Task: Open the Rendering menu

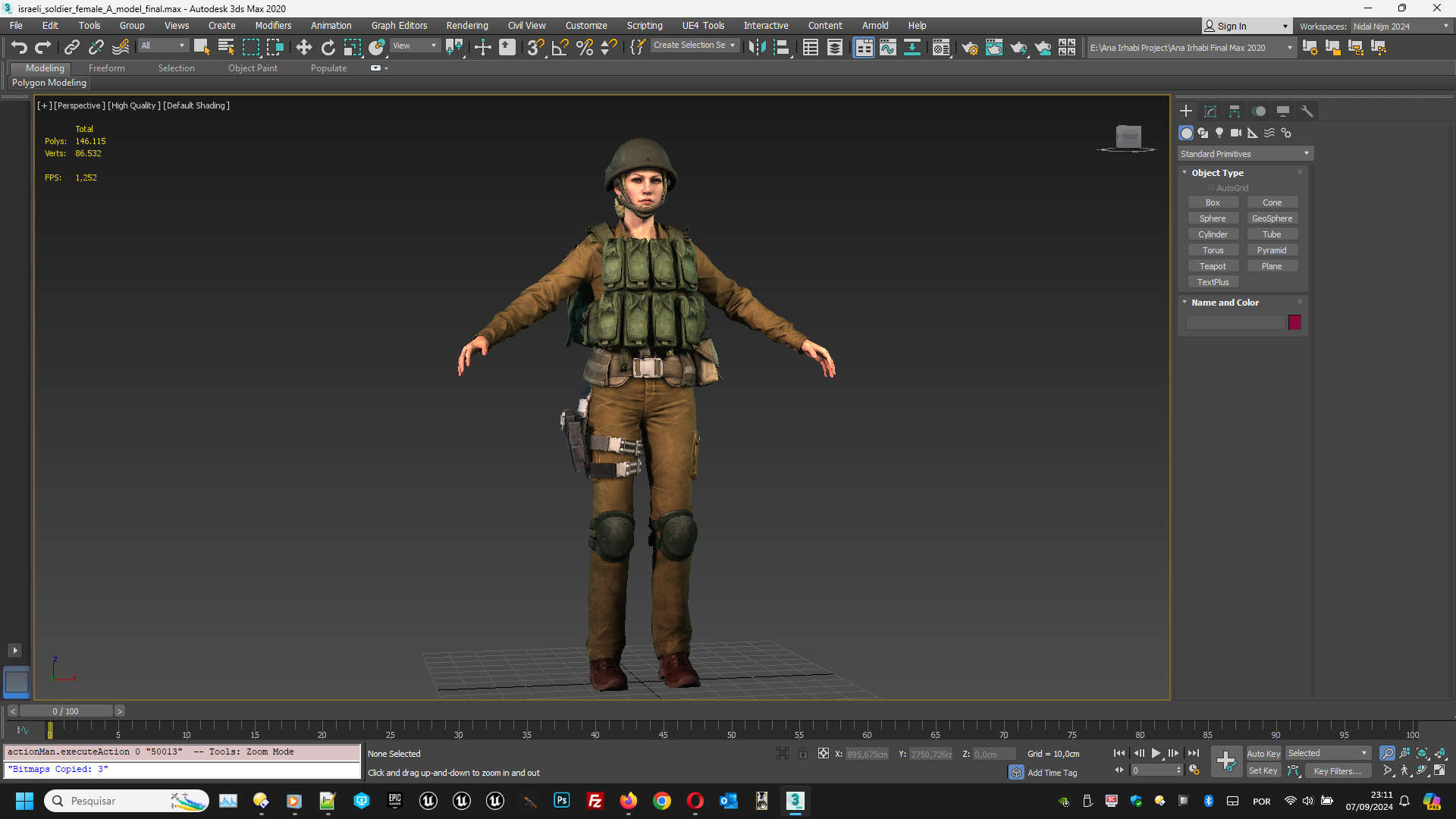Action: [x=466, y=25]
